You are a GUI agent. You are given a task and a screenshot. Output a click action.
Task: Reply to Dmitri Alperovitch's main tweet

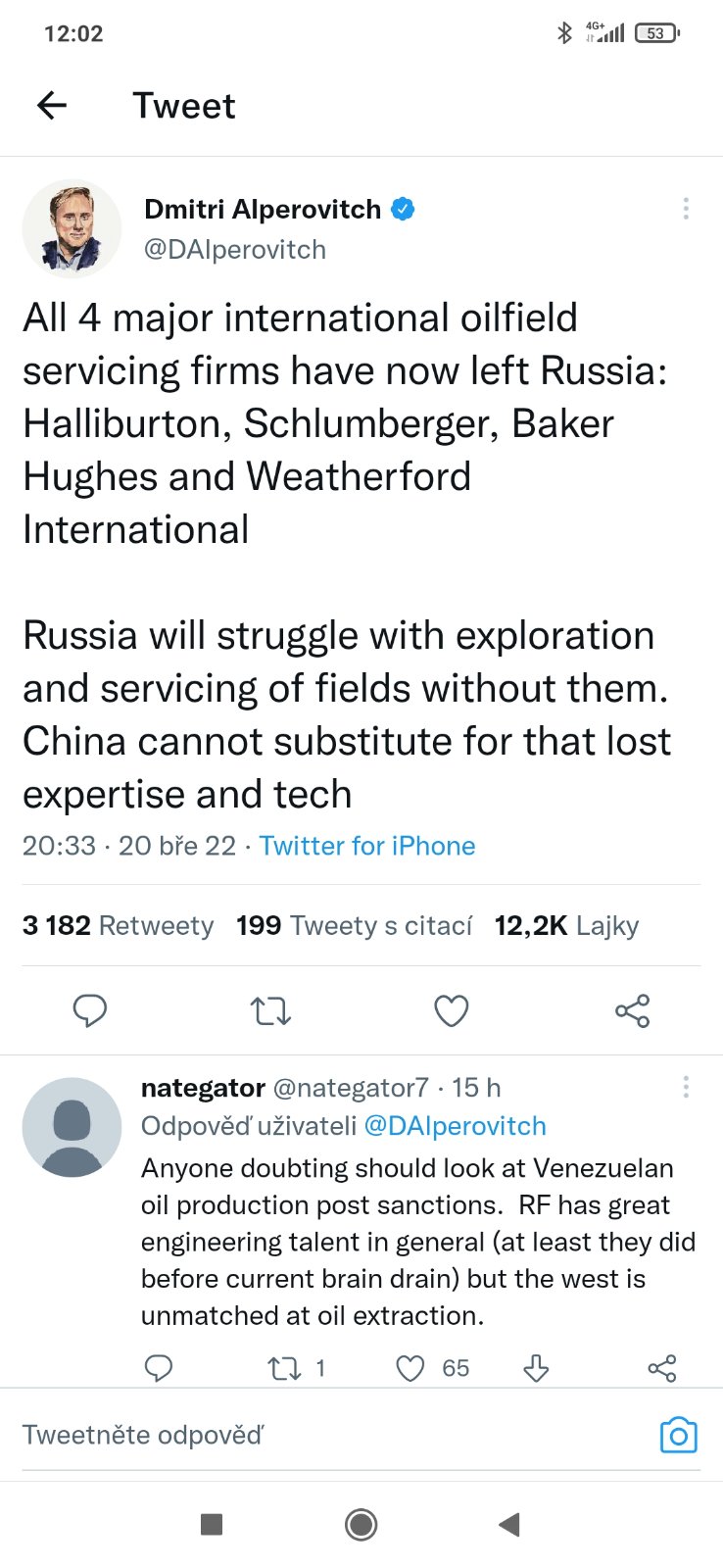coord(90,1010)
